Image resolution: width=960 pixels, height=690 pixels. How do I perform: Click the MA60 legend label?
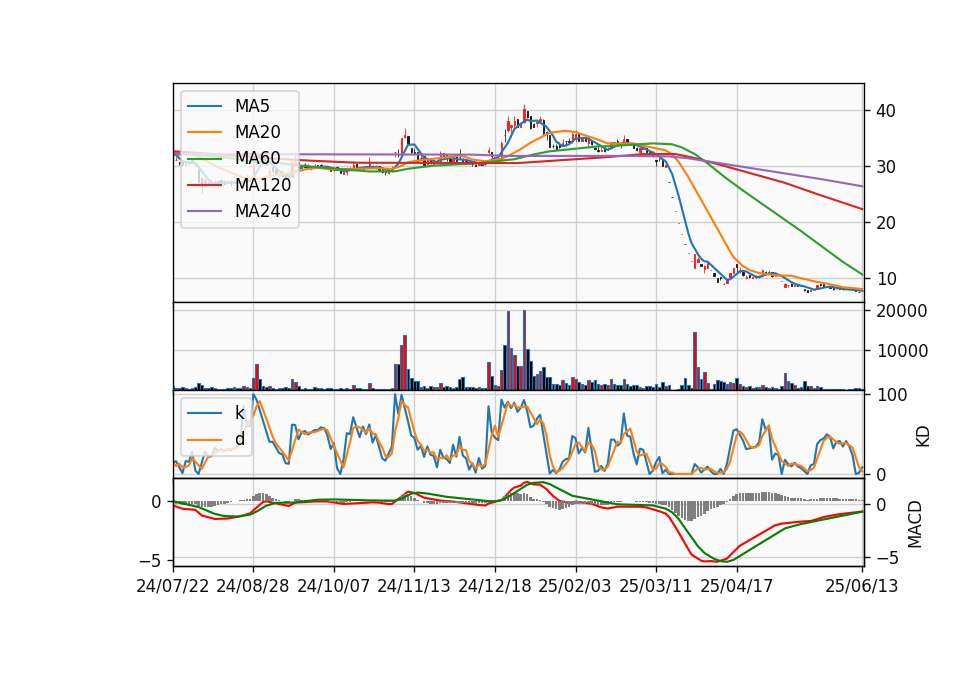pyautogui.click(x=257, y=158)
